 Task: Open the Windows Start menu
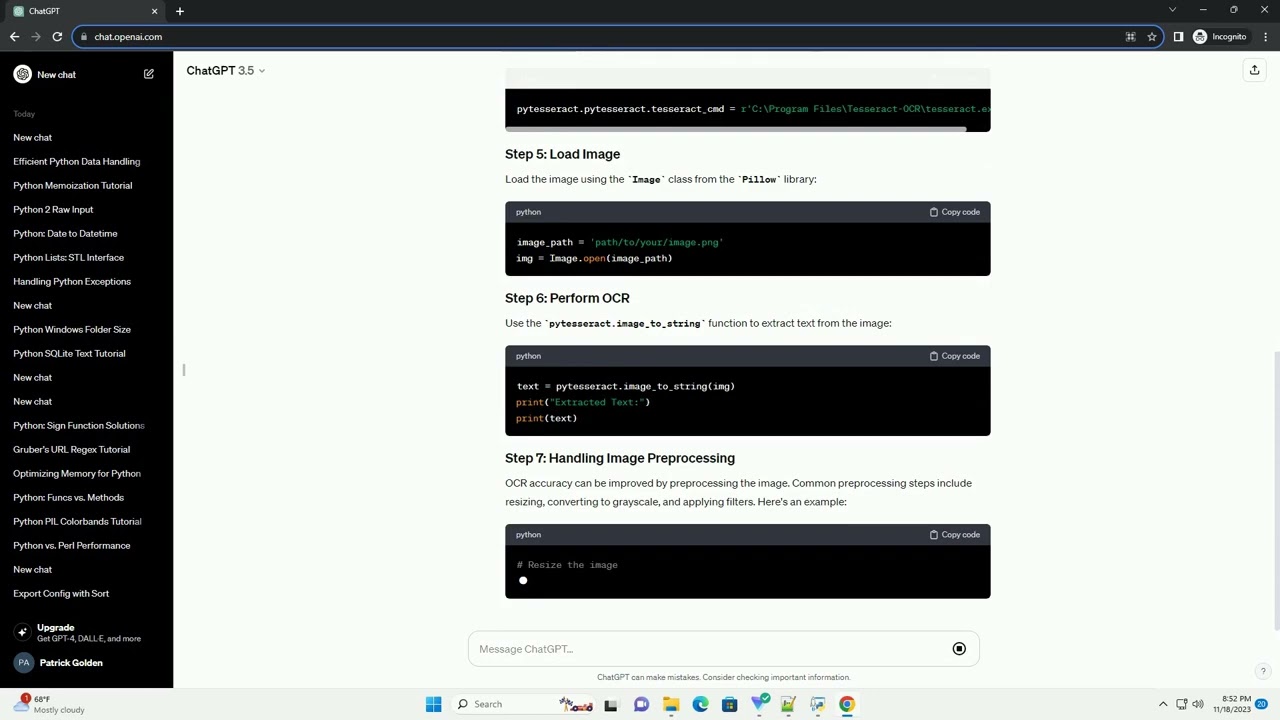(433, 704)
